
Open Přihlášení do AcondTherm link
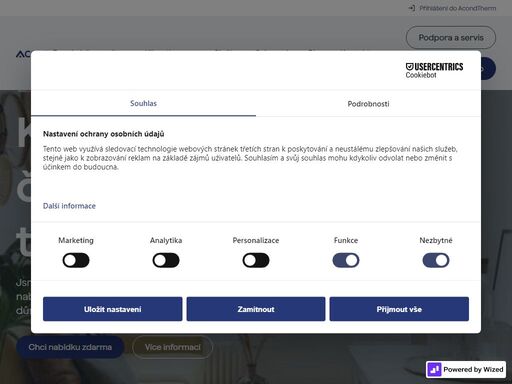coord(457,8)
